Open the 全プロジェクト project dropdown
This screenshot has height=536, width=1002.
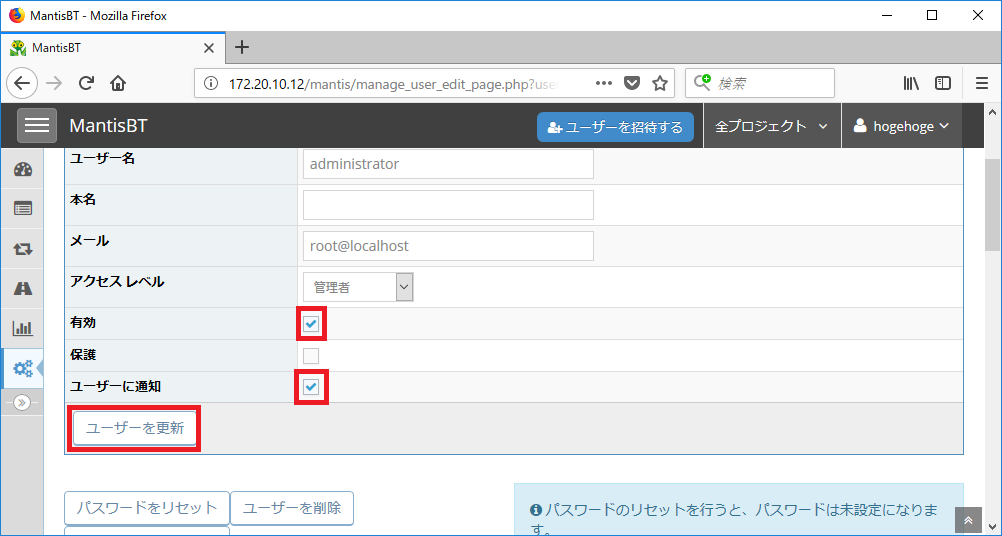pyautogui.click(x=771, y=126)
